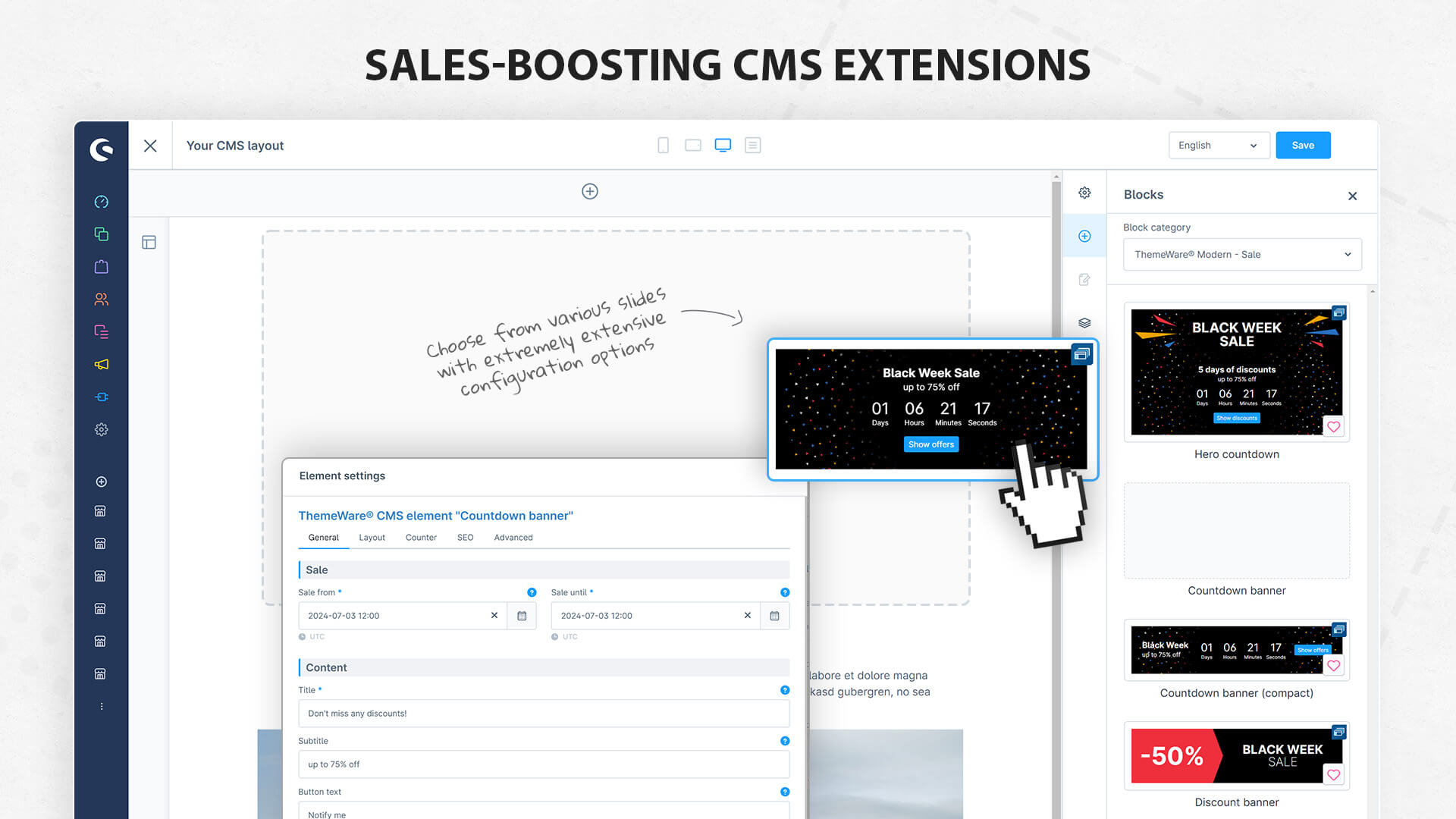Image resolution: width=1456 pixels, height=819 pixels.
Task: Enable the SEO tab in Element settings
Action: click(465, 537)
